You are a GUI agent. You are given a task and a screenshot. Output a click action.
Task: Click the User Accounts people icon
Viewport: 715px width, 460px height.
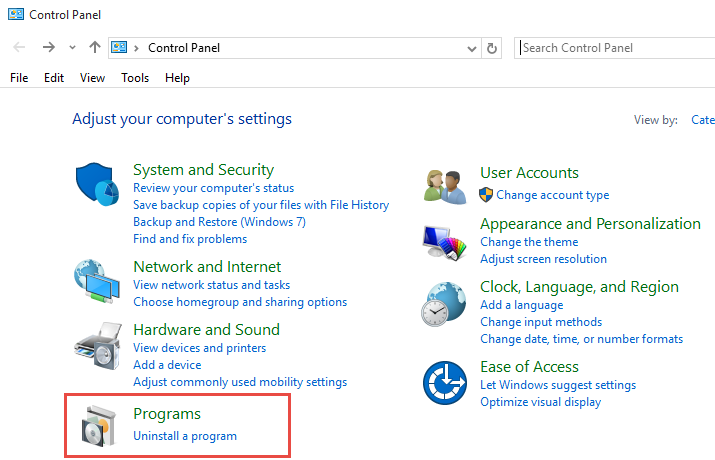click(x=445, y=186)
